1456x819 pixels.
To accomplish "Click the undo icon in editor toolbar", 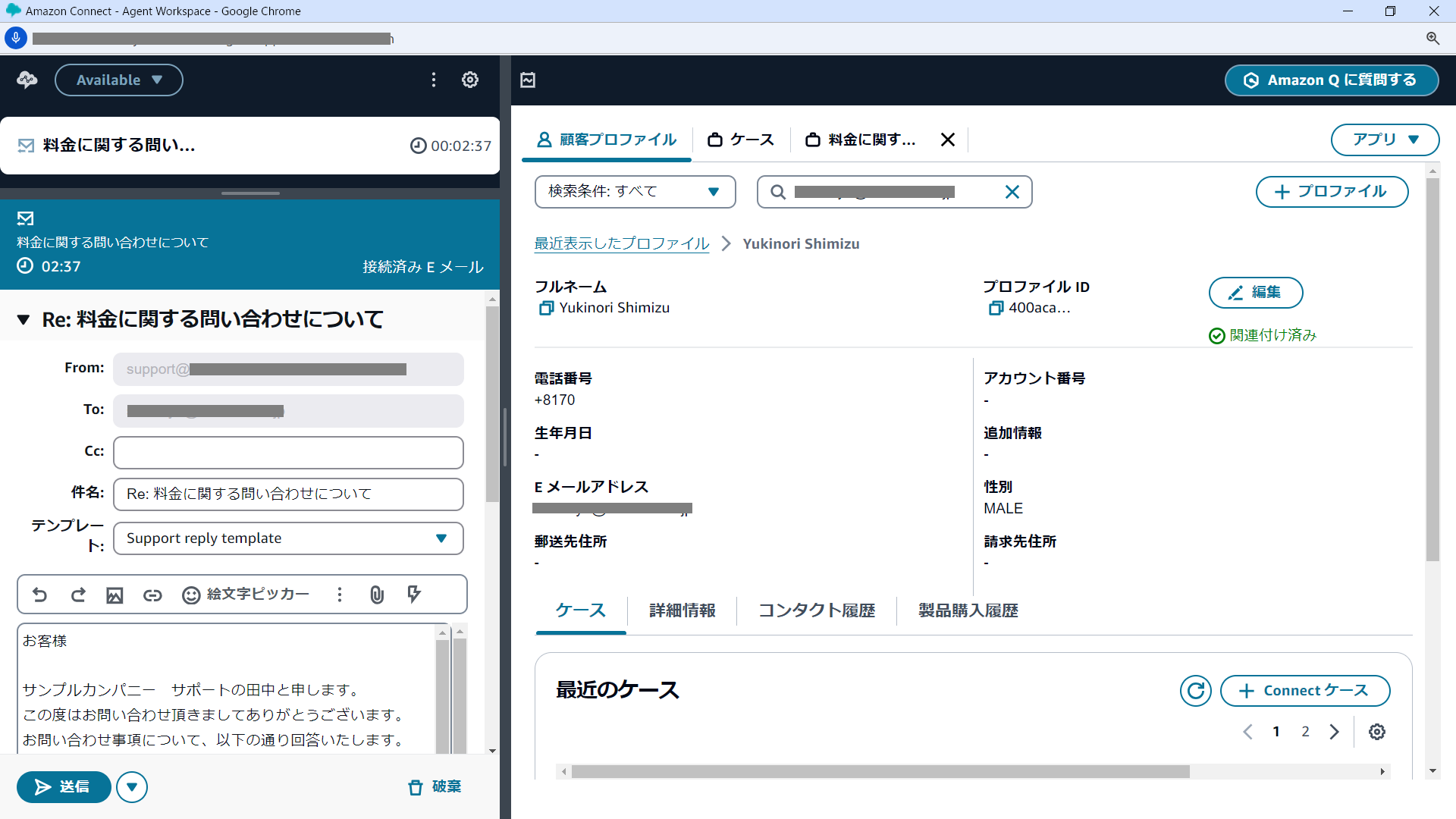I will [x=40, y=595].
